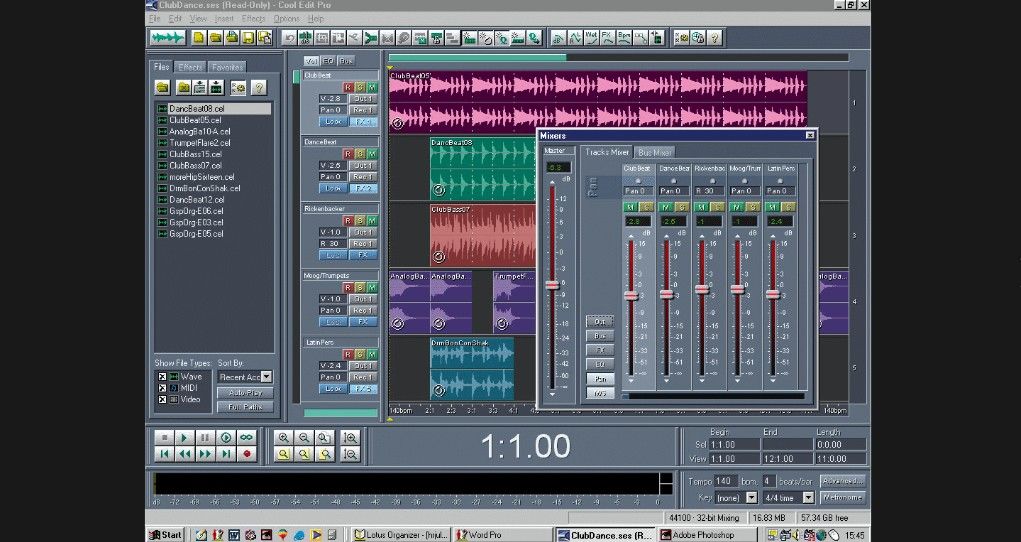The image size is (1021, 542).
Task: Click the Metronome button
Action: 843,498
